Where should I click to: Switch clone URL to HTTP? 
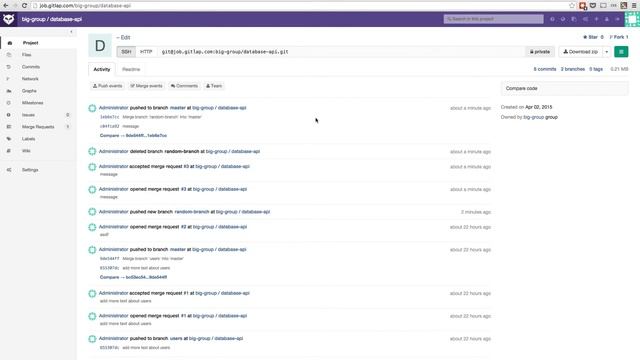coord(146,52)
